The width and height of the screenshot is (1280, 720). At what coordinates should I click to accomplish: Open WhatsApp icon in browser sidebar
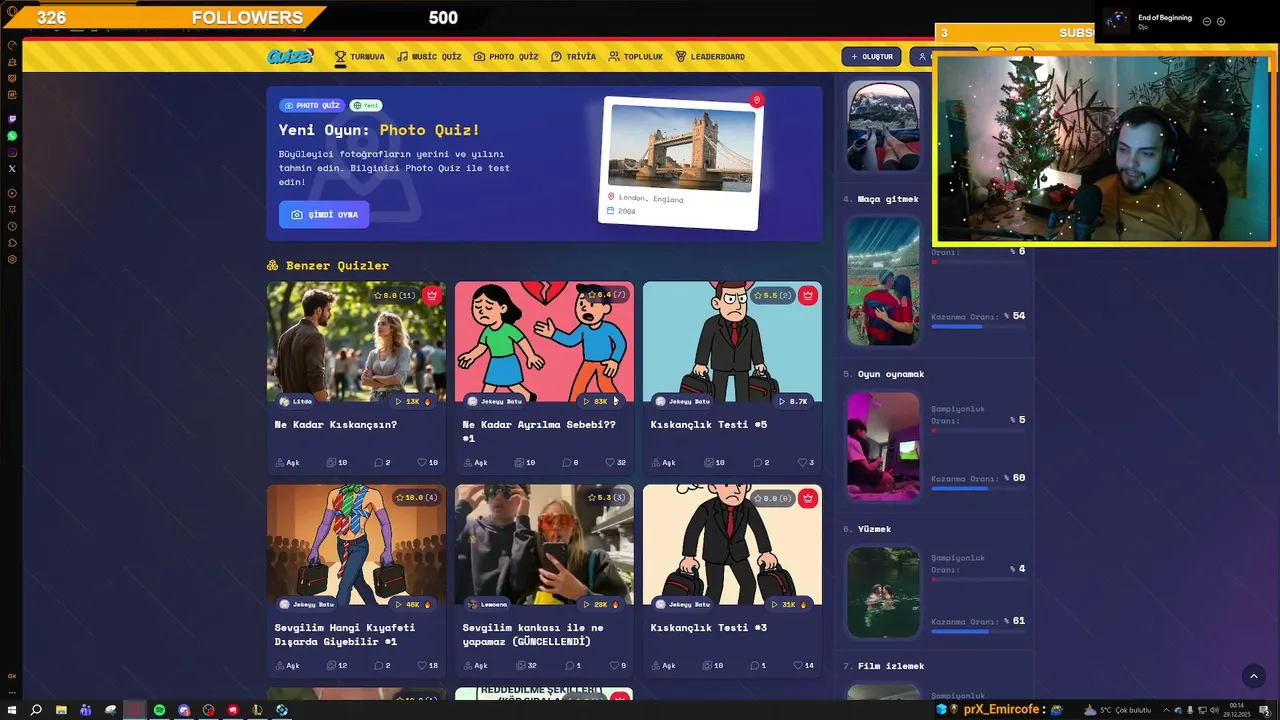click(x=12, y=135)
